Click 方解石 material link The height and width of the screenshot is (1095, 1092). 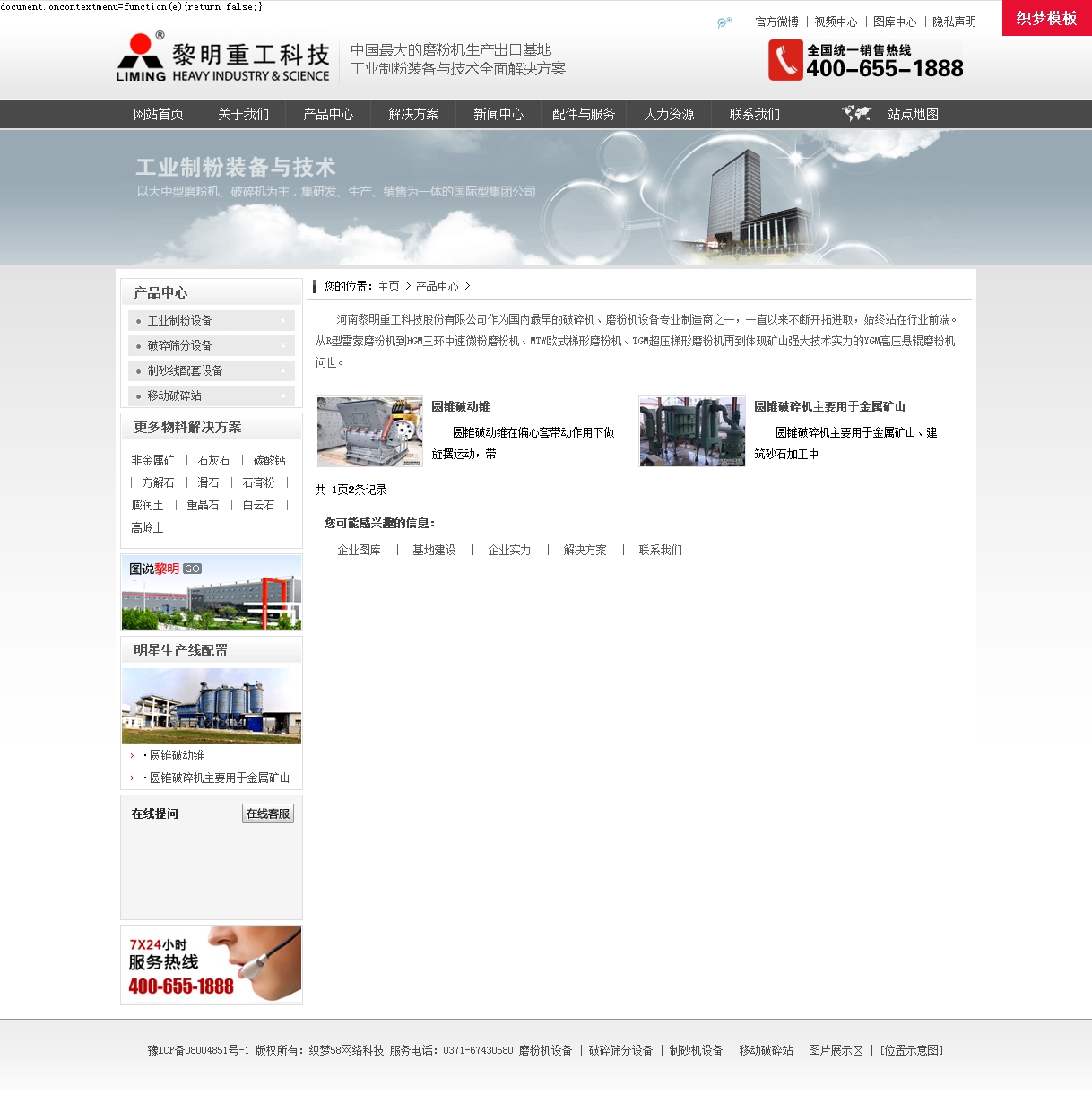tap(158, 482)
